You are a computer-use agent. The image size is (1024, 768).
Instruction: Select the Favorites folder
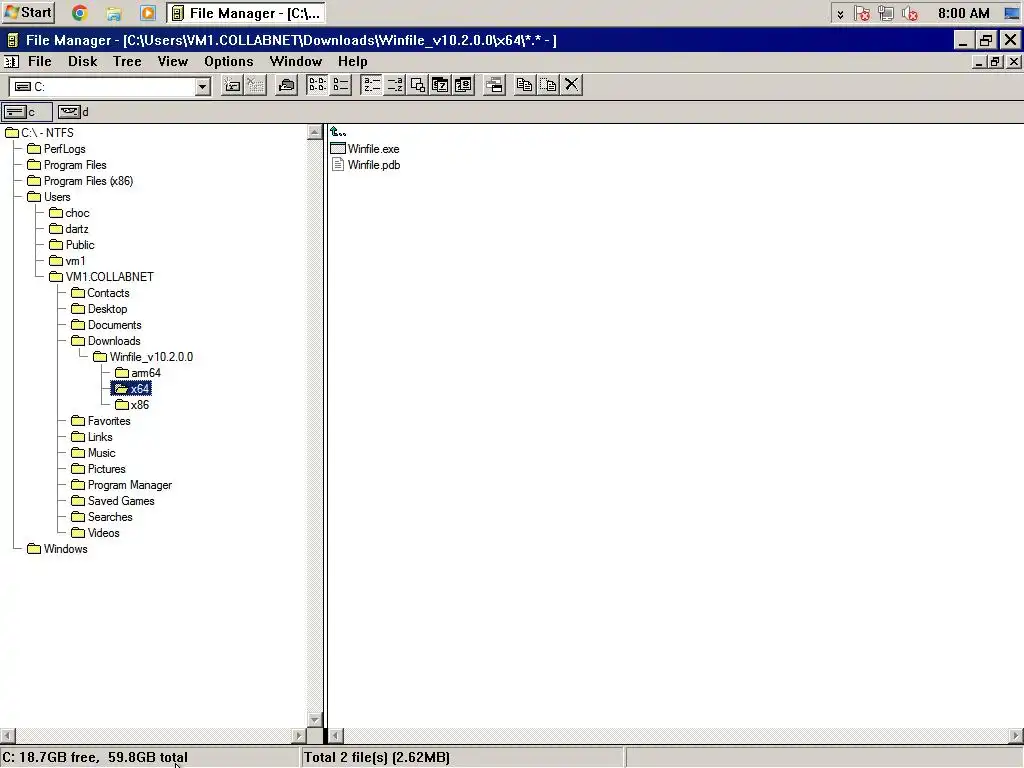[101, 421]
